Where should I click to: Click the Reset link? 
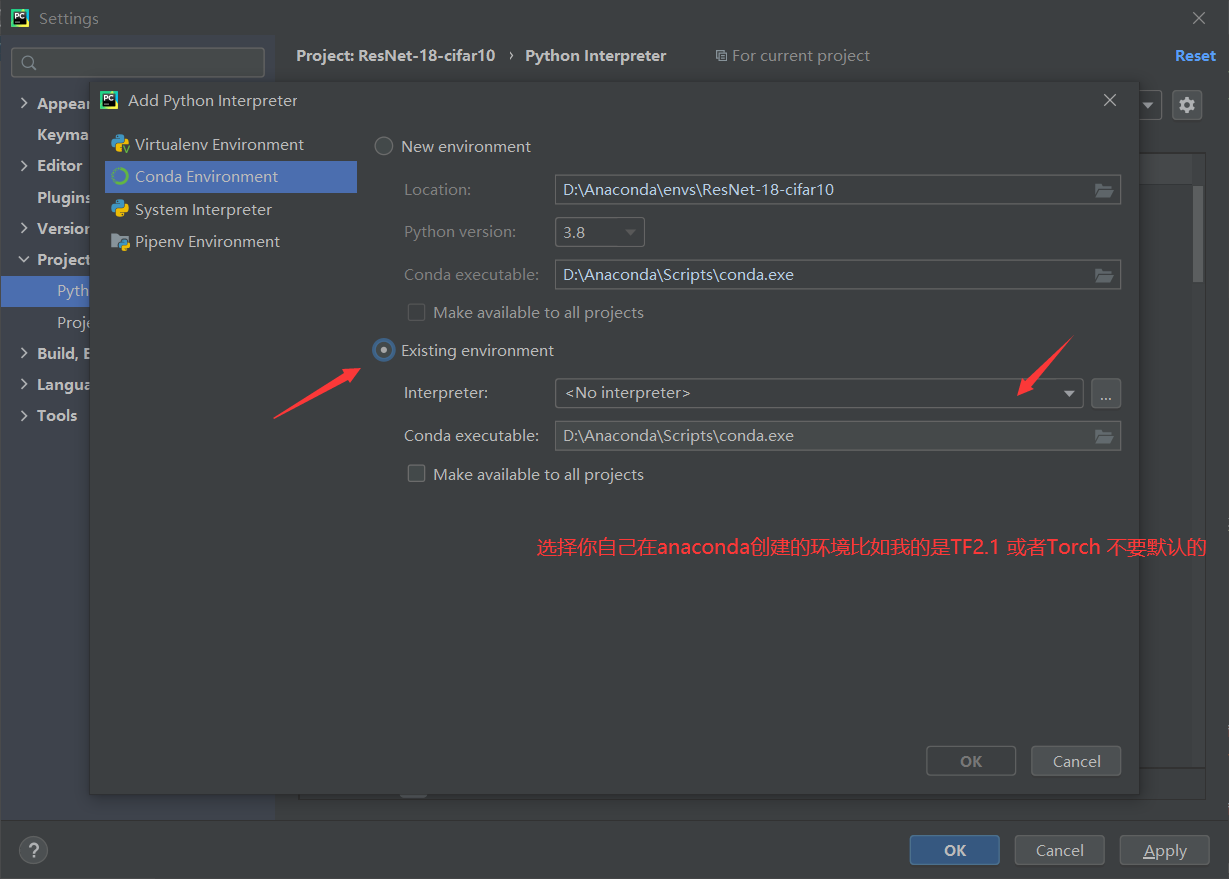click(1195, 55)
